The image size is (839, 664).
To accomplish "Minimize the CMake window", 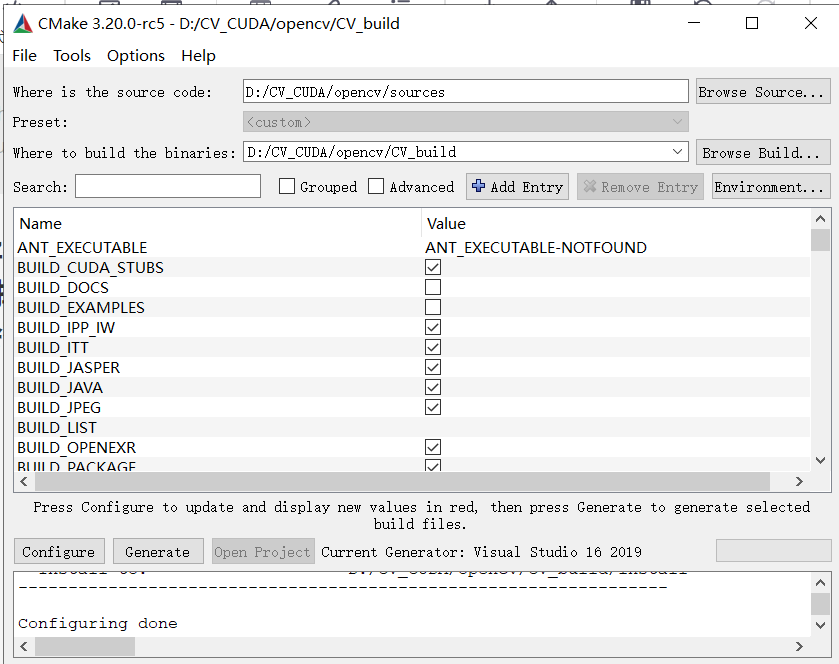I will [x=694, y=23].
